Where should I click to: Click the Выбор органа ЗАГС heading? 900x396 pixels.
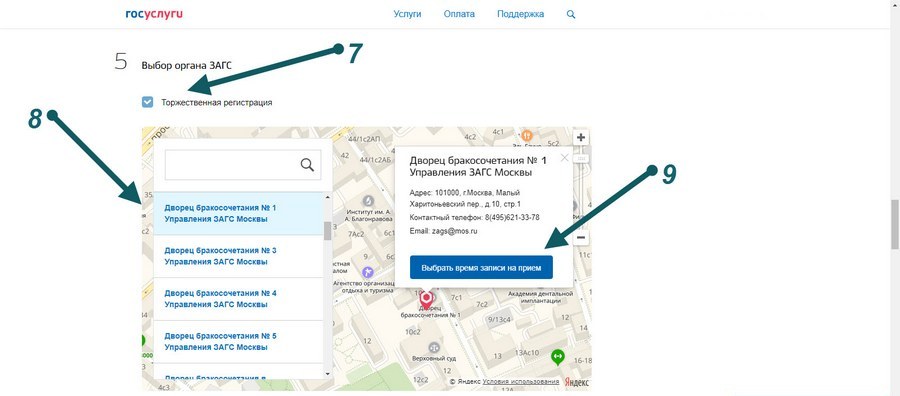[187, 65]
